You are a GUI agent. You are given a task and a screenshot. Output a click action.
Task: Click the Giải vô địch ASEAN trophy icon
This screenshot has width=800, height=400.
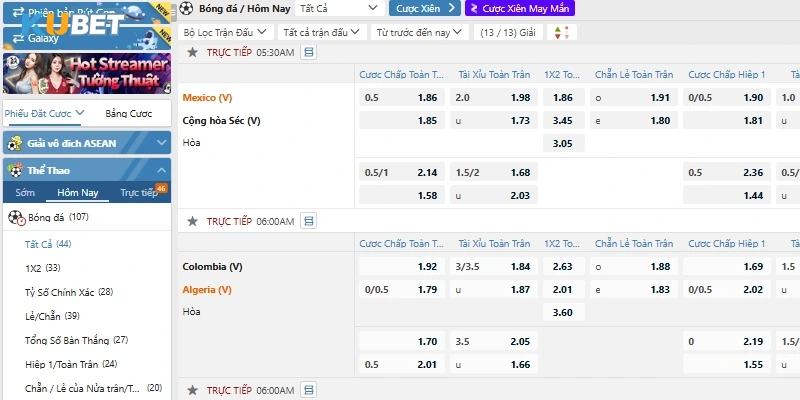pos(15,143)
